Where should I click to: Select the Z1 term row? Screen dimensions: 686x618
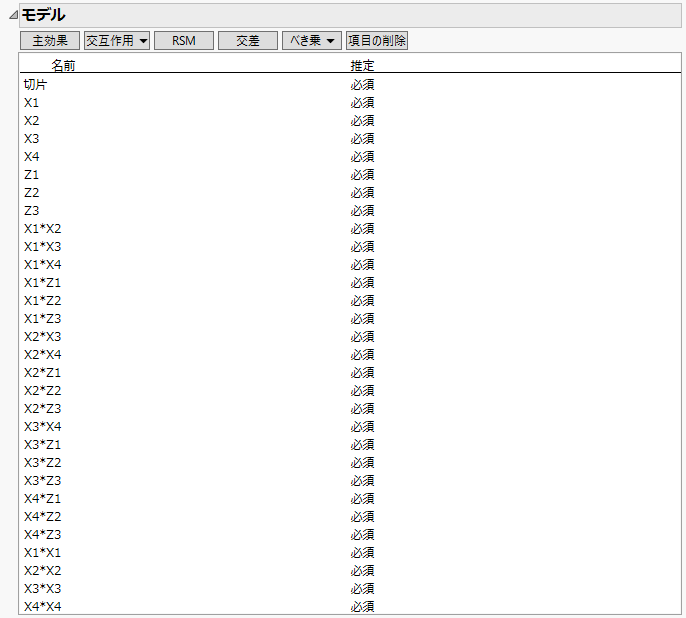coord(32,175)
